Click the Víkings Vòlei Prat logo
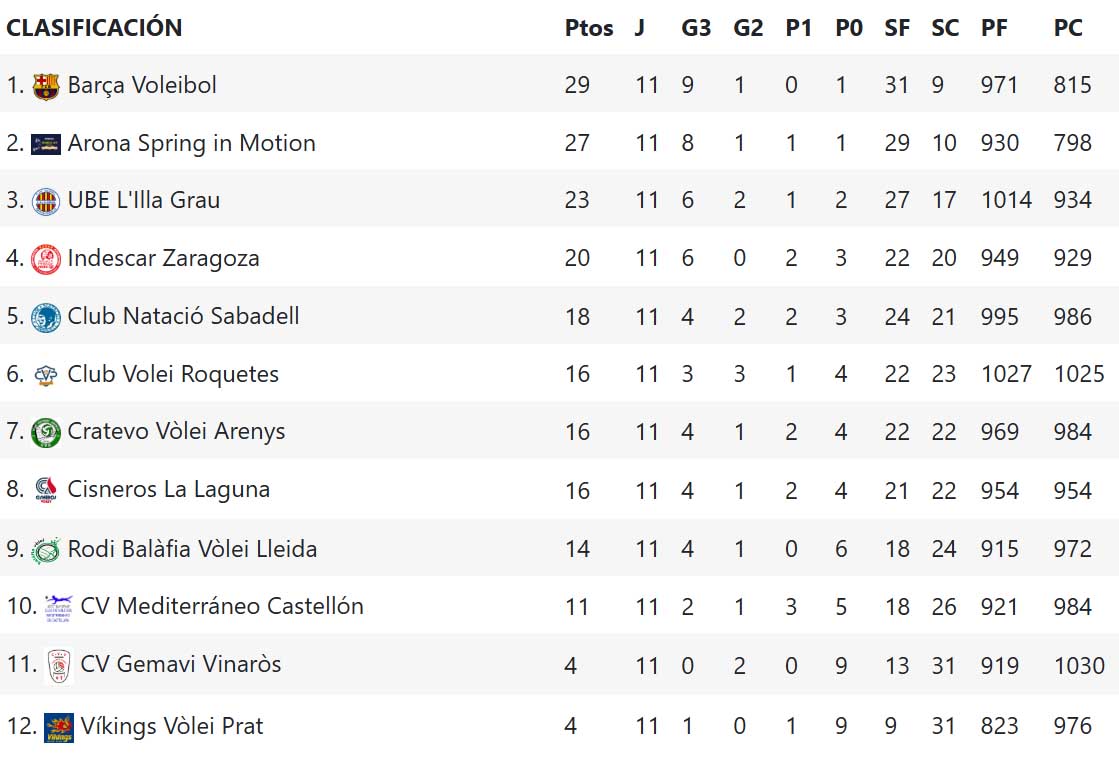 click(59, 727)
